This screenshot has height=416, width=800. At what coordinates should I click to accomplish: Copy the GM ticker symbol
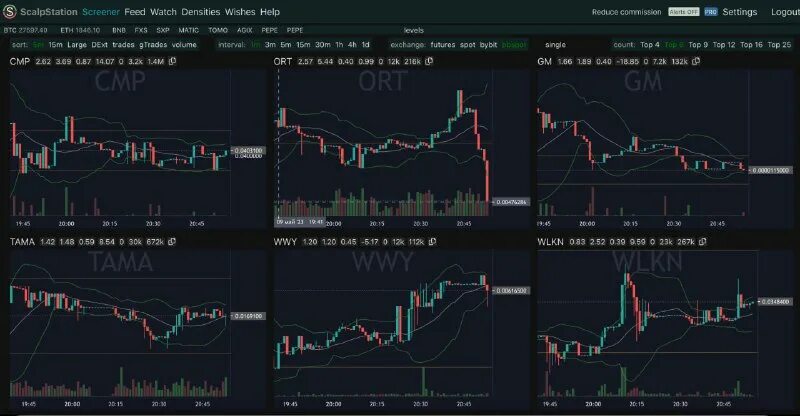(696, 61)
